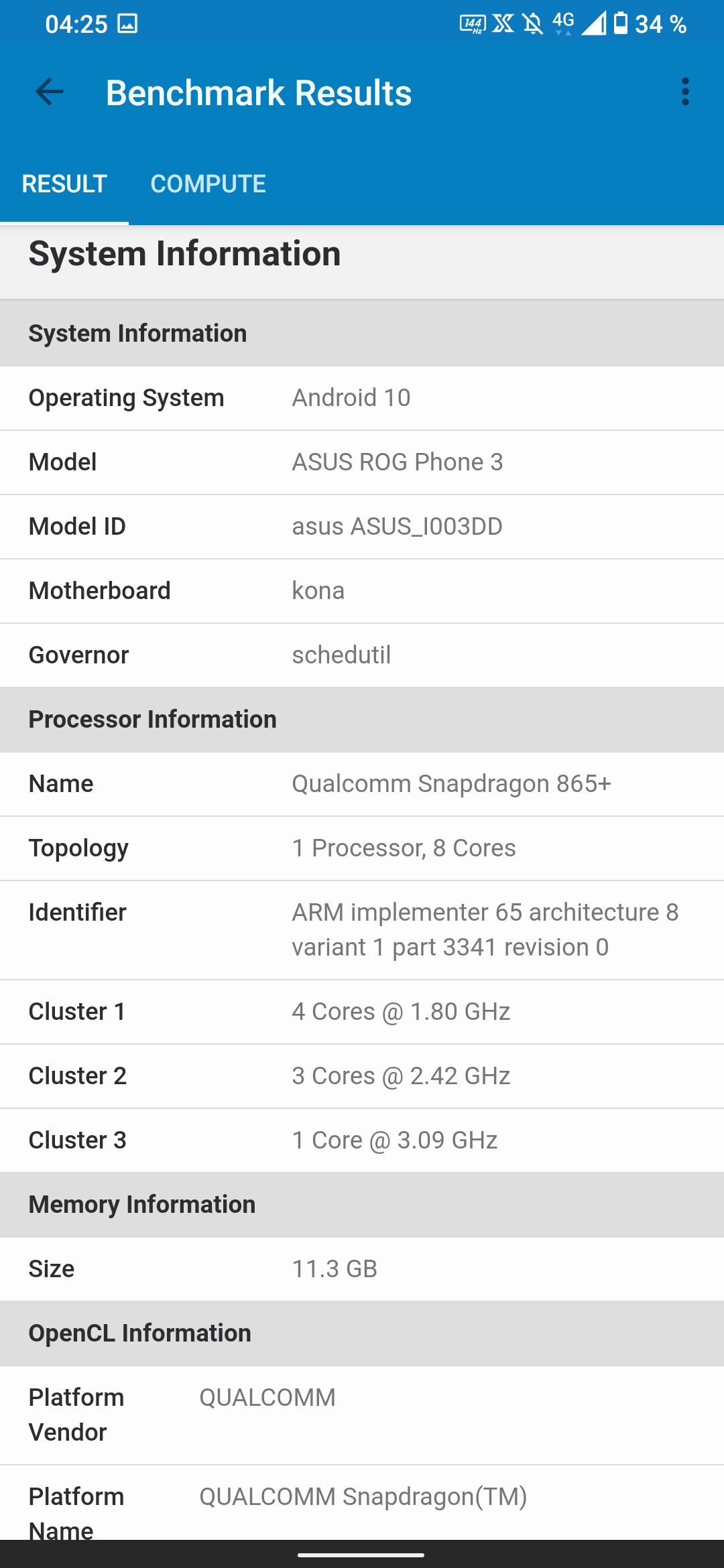Select the Model ASUS ROG Phone 3 row
724x1568 pixels.
tap(362, 462)
